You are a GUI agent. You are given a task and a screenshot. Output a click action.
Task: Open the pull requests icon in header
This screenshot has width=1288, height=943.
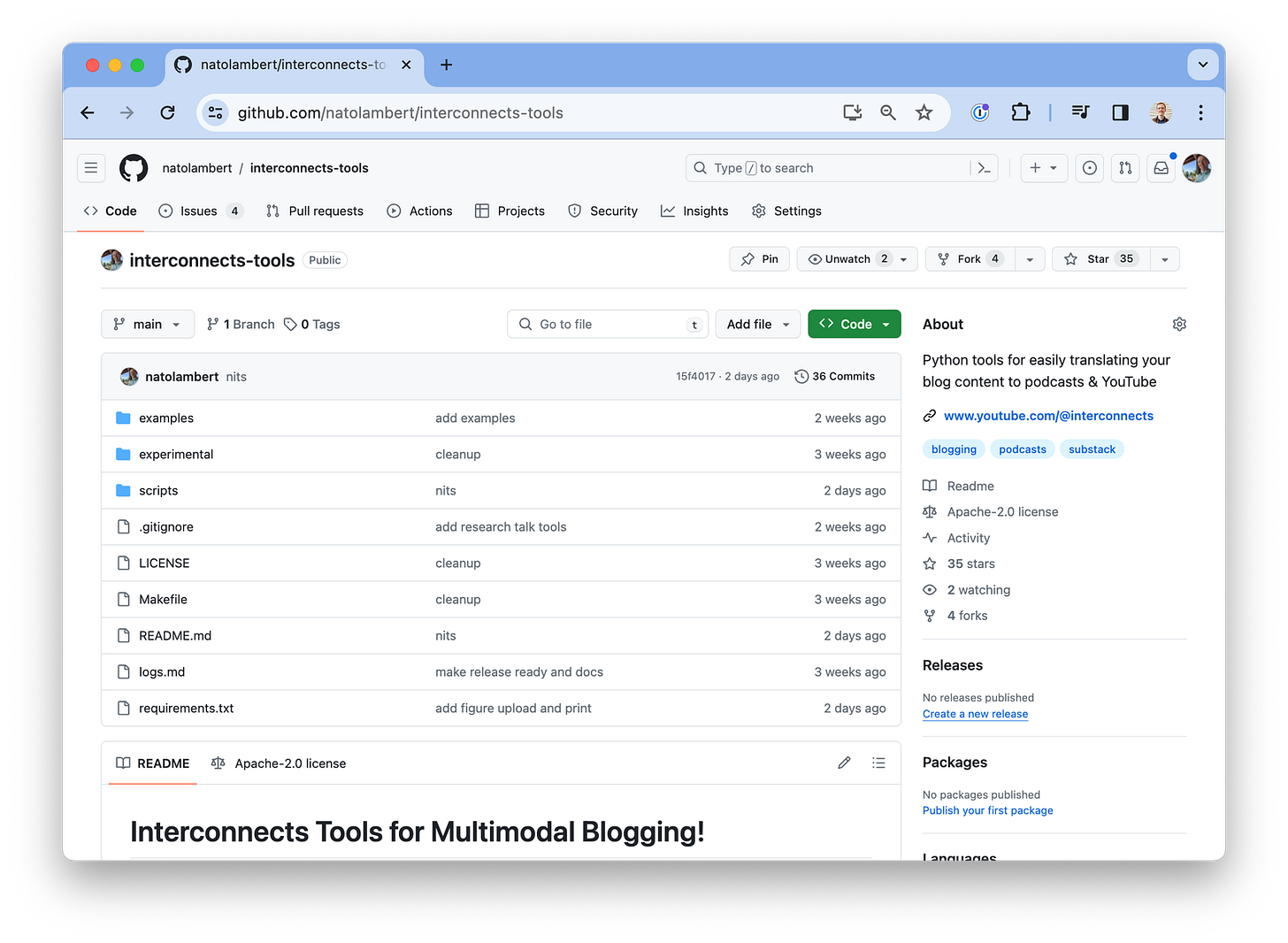(1125, 168)
